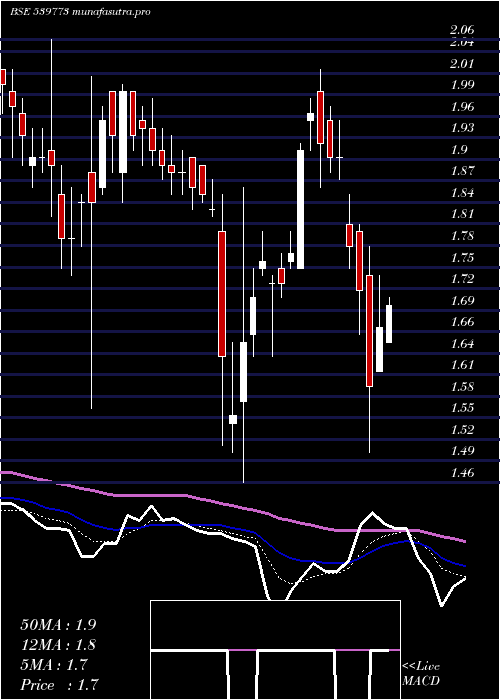Select the 1.49 price axis label
Screen dimensions: 500x700
(x=462, y=451)
